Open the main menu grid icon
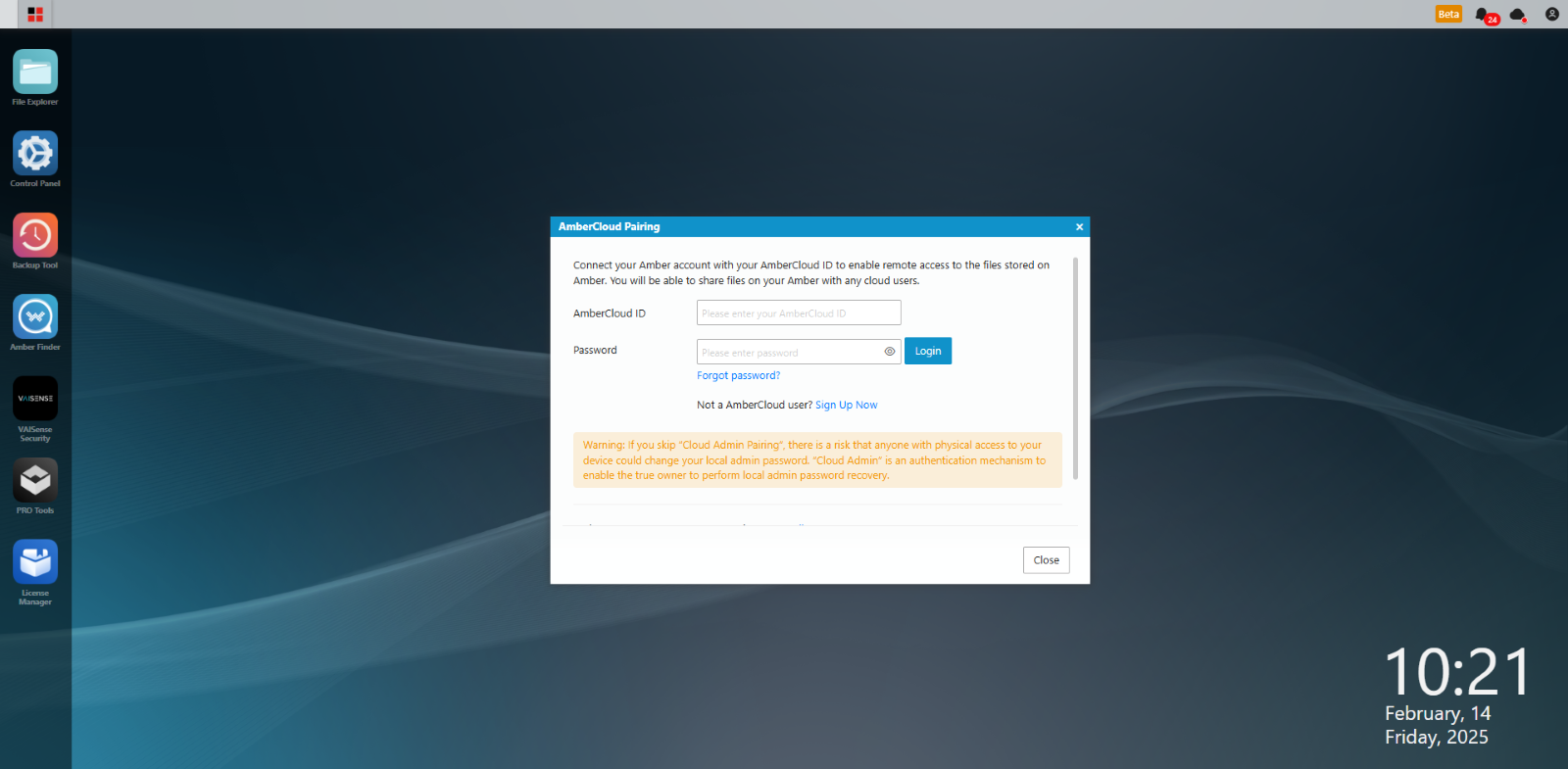 point(35,15)
